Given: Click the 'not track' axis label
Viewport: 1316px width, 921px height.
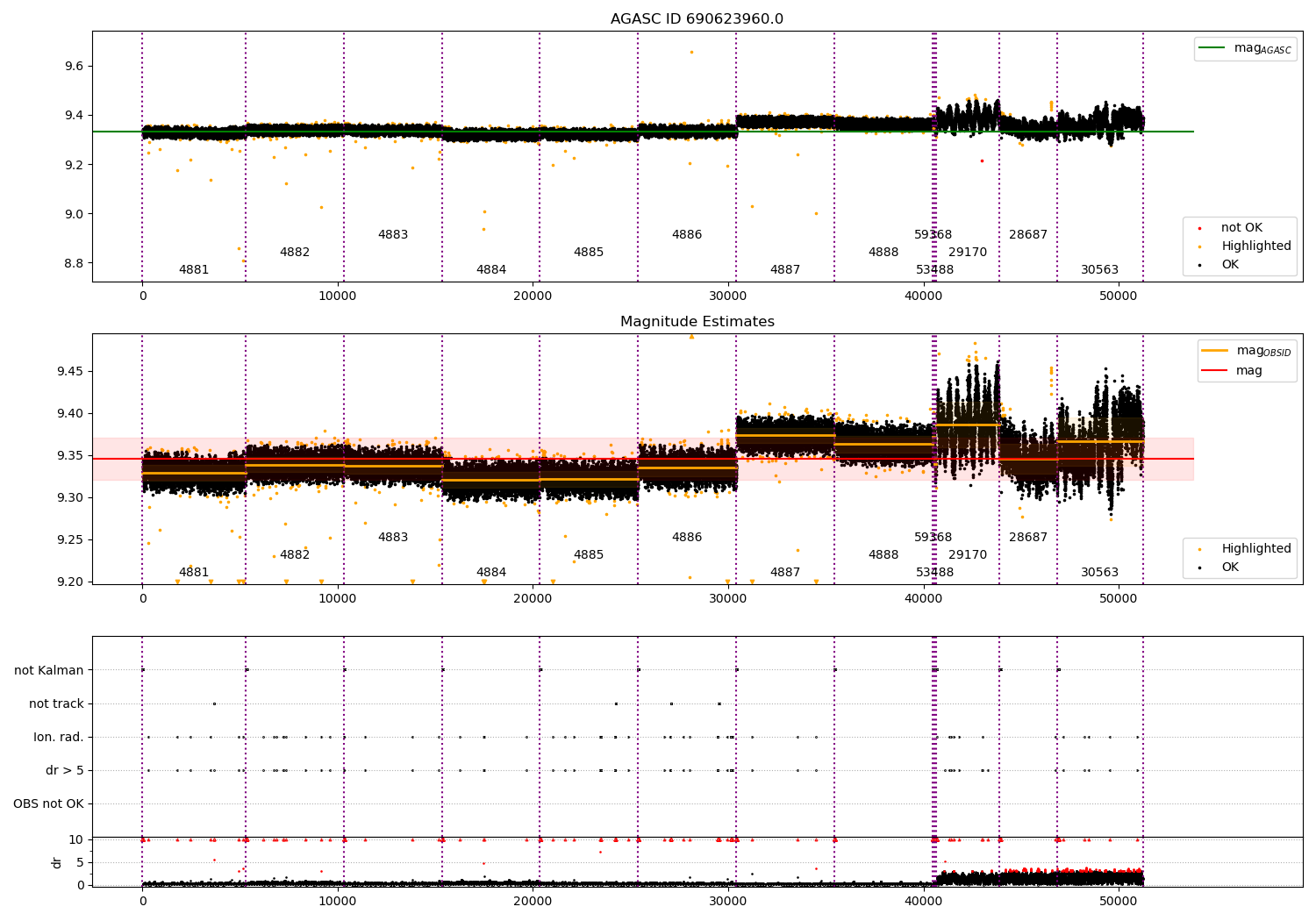Looking at the screenshot, I should 56,704.
